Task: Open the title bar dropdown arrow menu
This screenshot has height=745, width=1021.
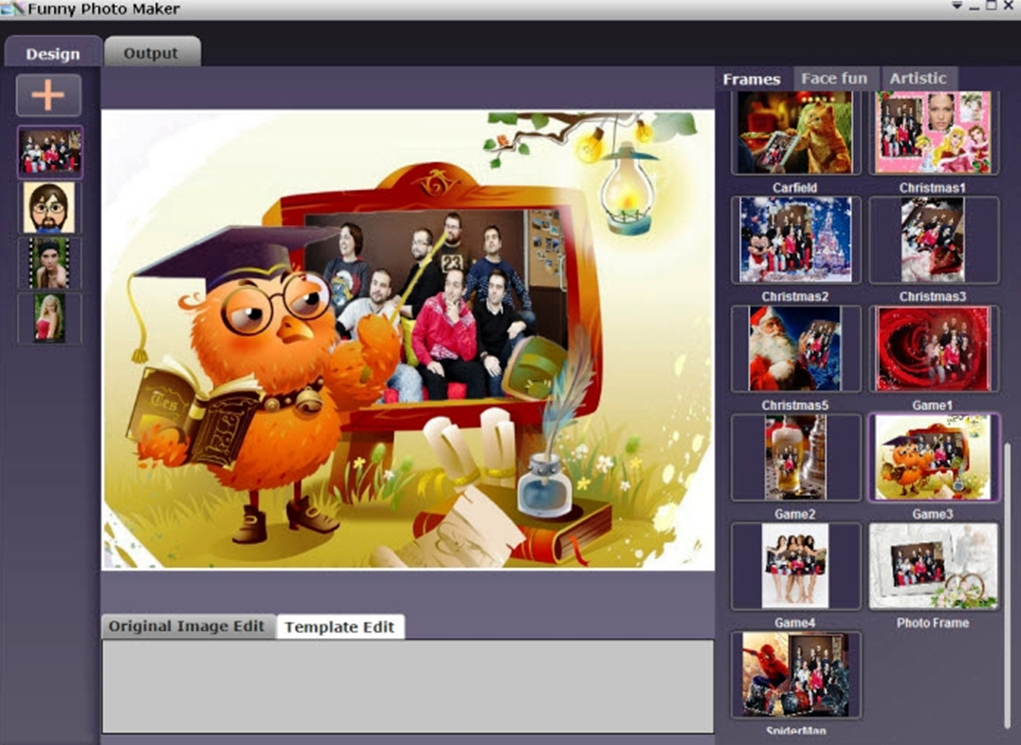Action: 957,6
